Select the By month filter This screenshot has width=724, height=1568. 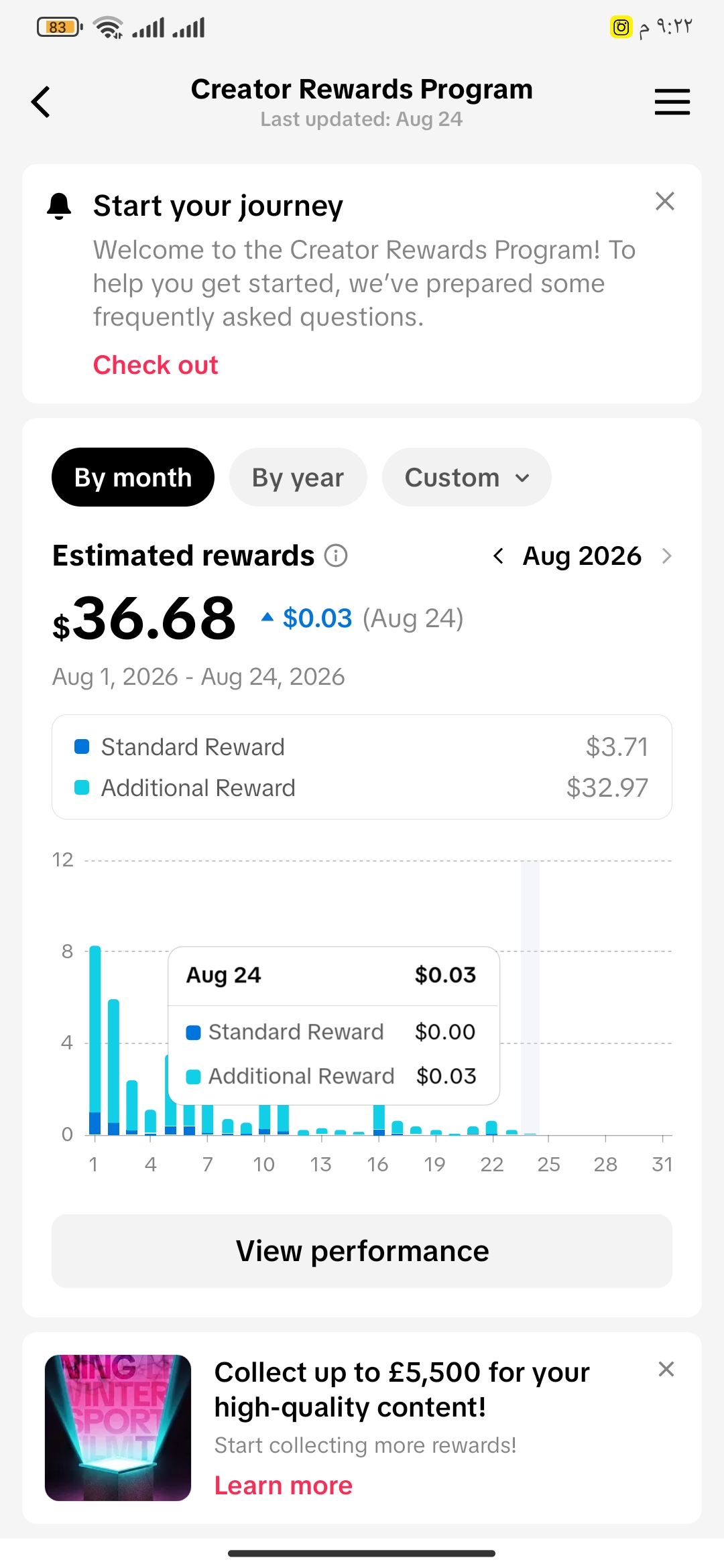[x=133, y=477]
